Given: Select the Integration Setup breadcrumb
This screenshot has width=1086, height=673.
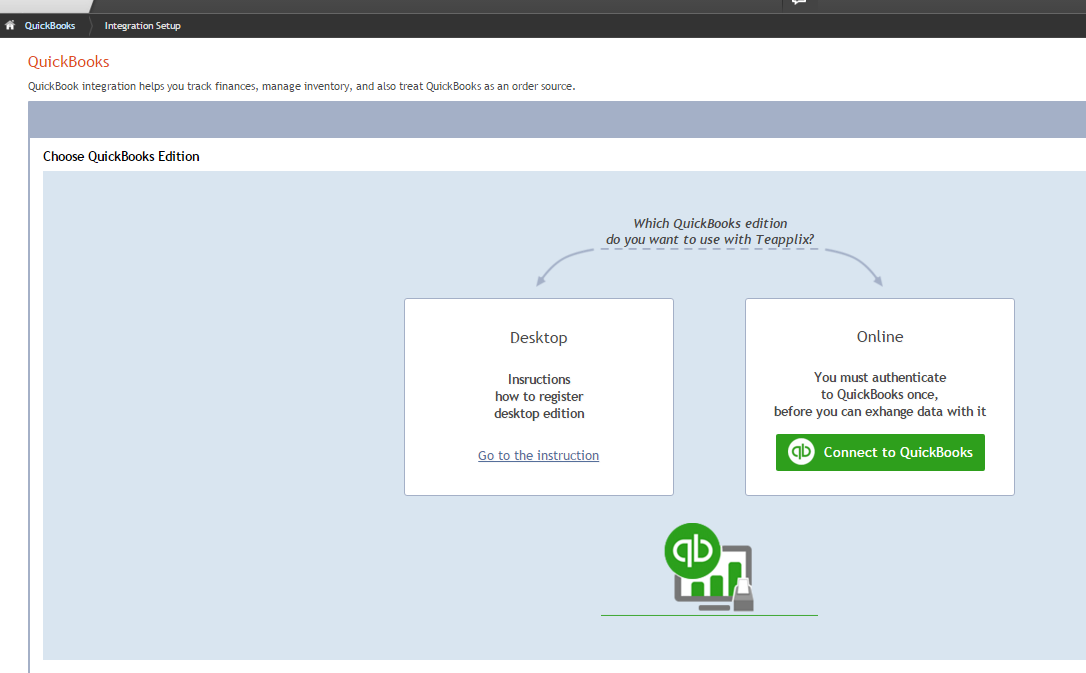Looking at the screenshot, I should pyautogui.click(x=142, y=26).
